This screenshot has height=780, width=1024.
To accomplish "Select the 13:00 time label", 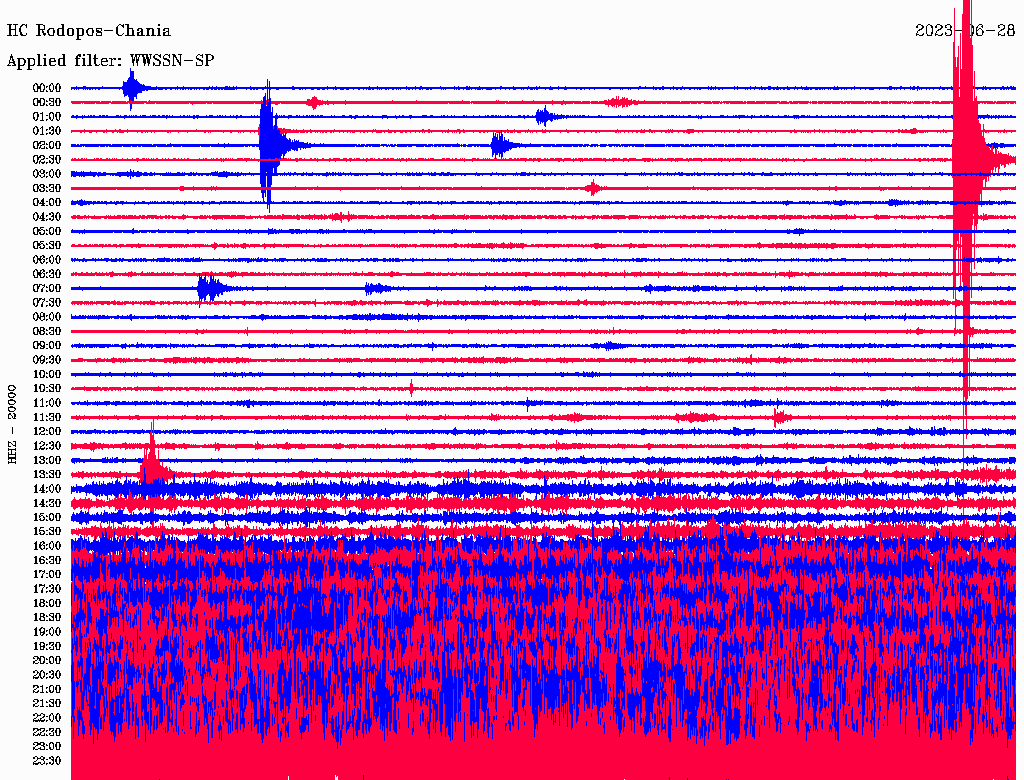I will (x=47, y=461).
